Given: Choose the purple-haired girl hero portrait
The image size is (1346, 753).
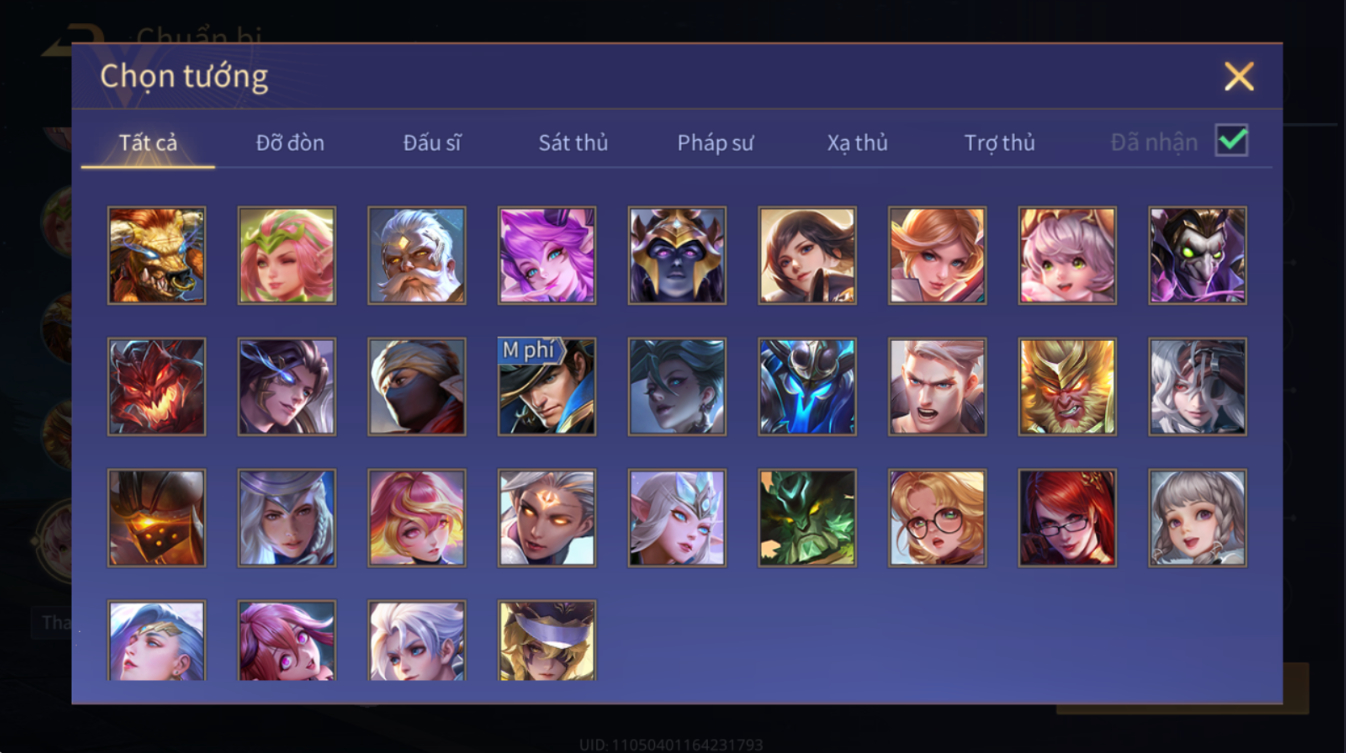Looking at the screenshot, I should (547, 255).
